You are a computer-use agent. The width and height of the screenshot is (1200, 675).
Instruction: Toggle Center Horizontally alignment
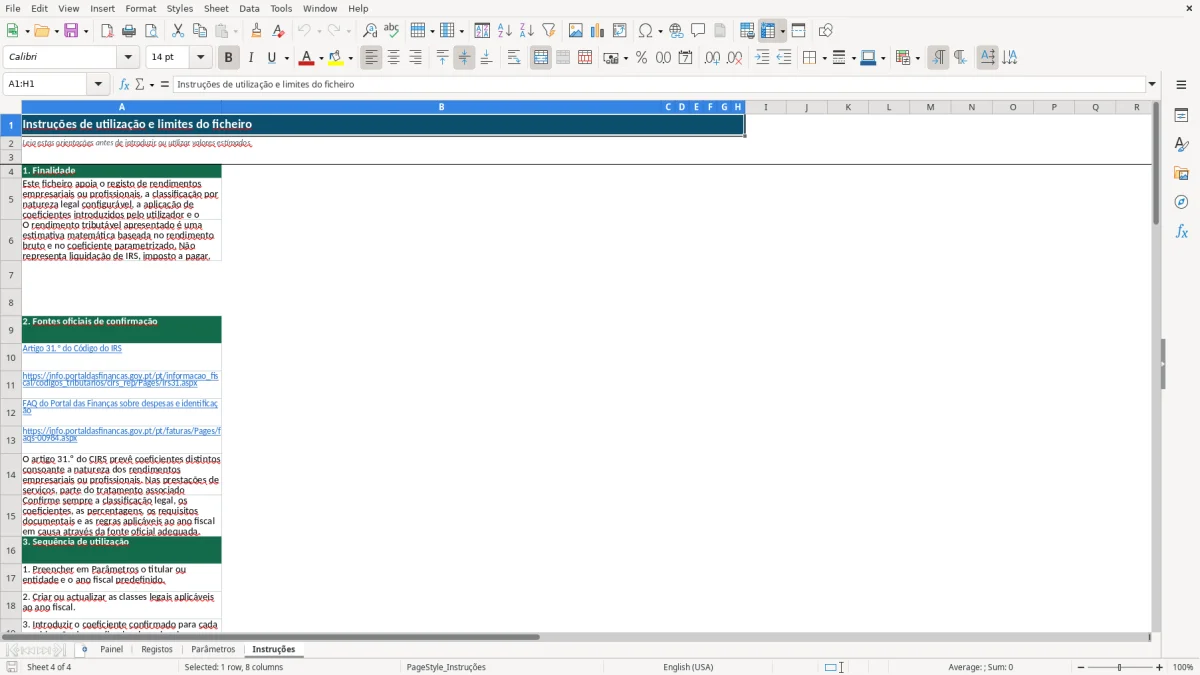[x=394, y=58]
